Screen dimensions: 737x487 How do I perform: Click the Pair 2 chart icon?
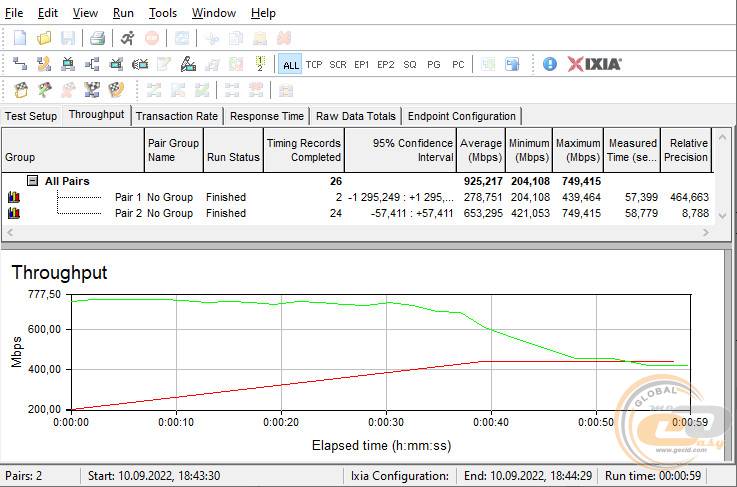tap(14, 213)
